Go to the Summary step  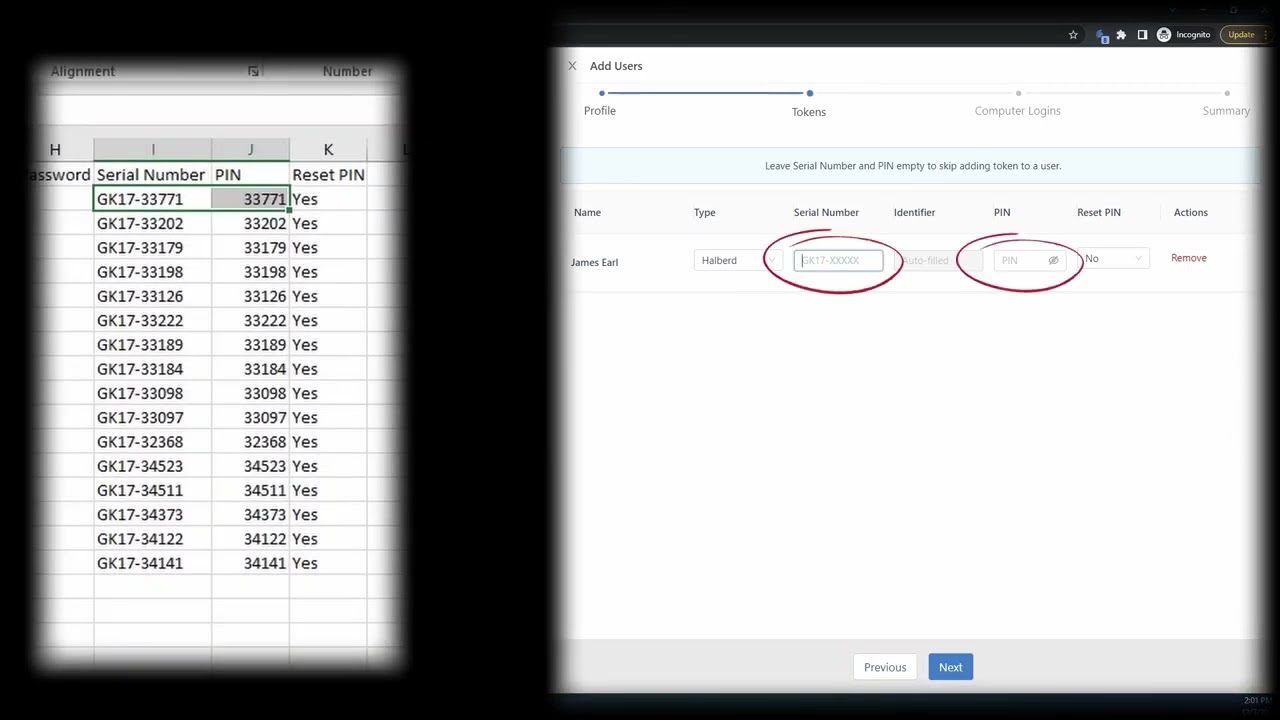pos(1226,111)
